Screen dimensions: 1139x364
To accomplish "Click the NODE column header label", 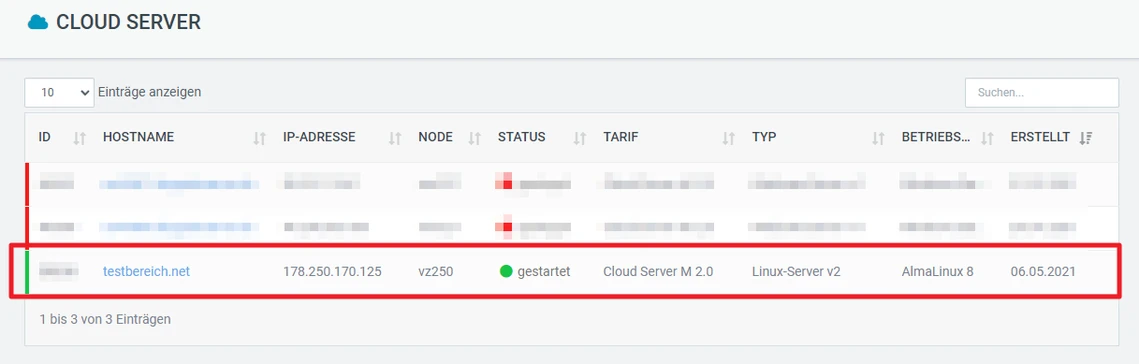I will click(436, 137).
